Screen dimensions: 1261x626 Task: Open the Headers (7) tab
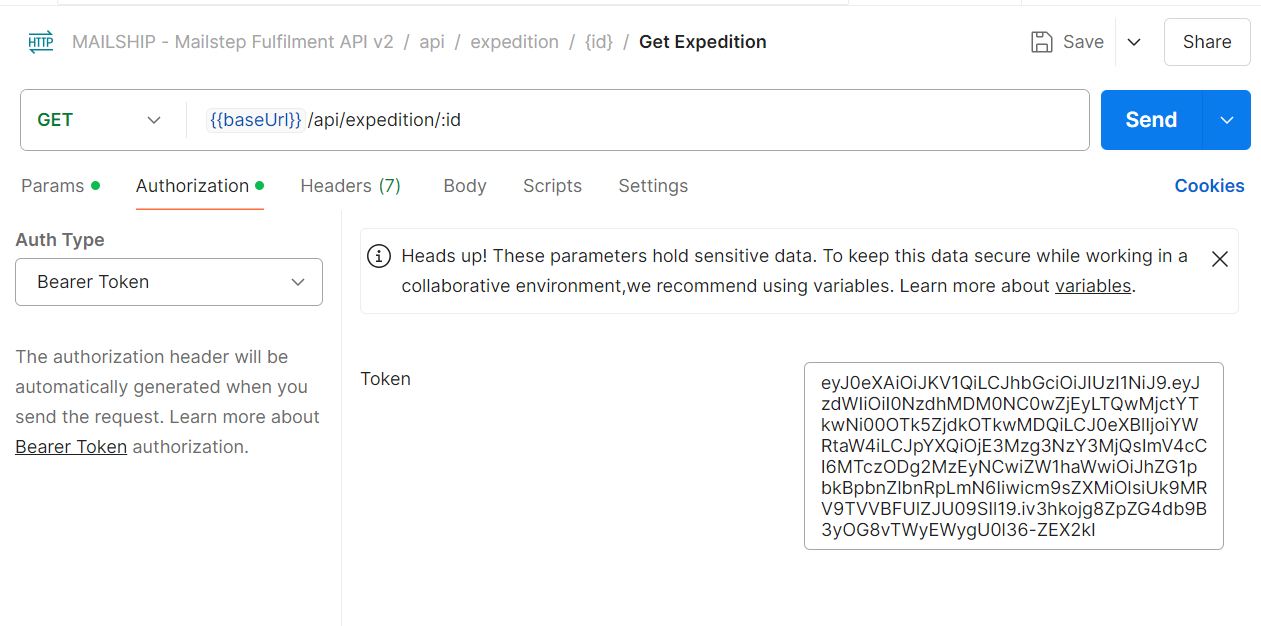(350, 186)
